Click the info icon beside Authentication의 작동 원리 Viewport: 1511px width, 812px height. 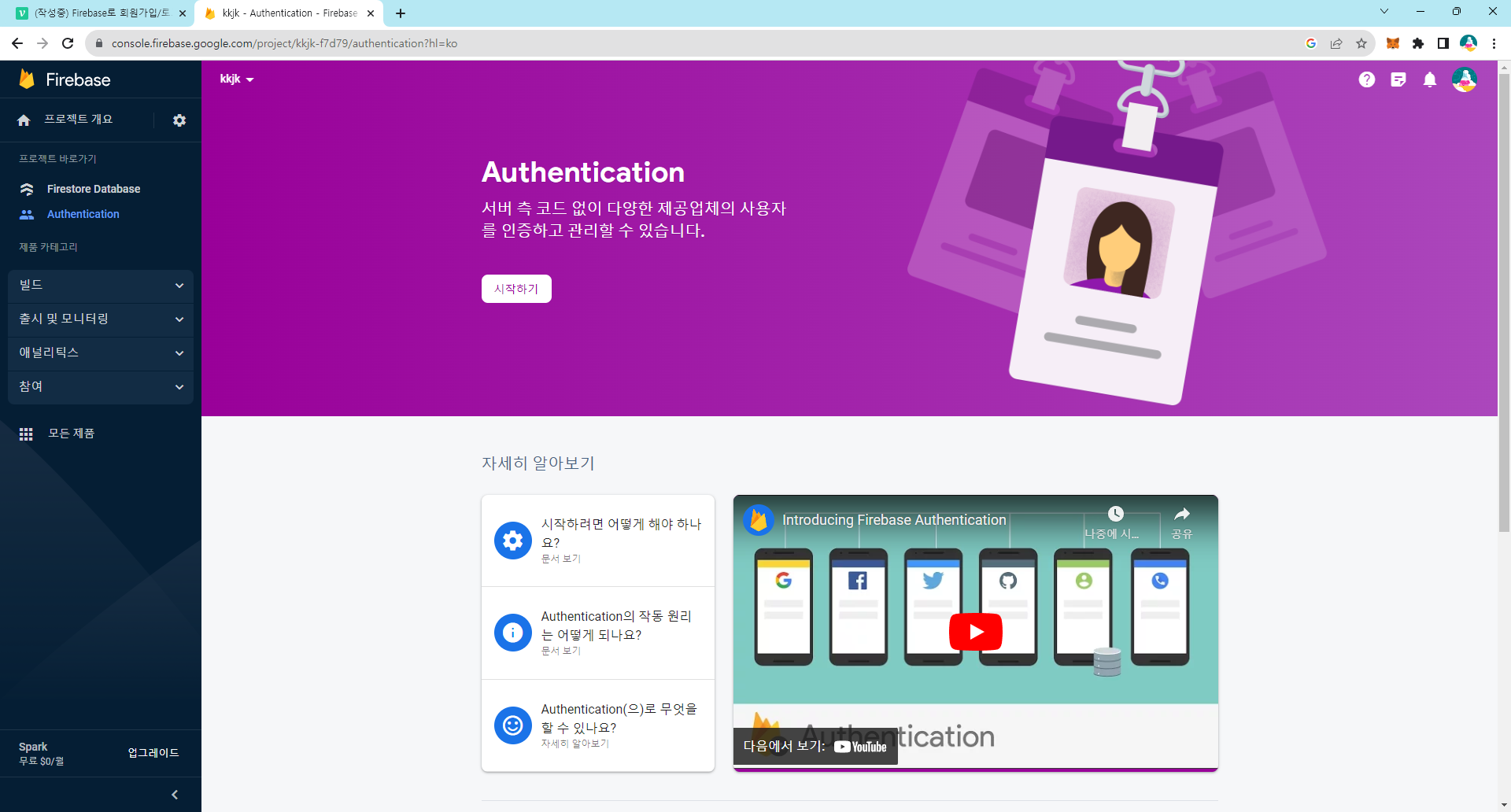coord(513,633)
